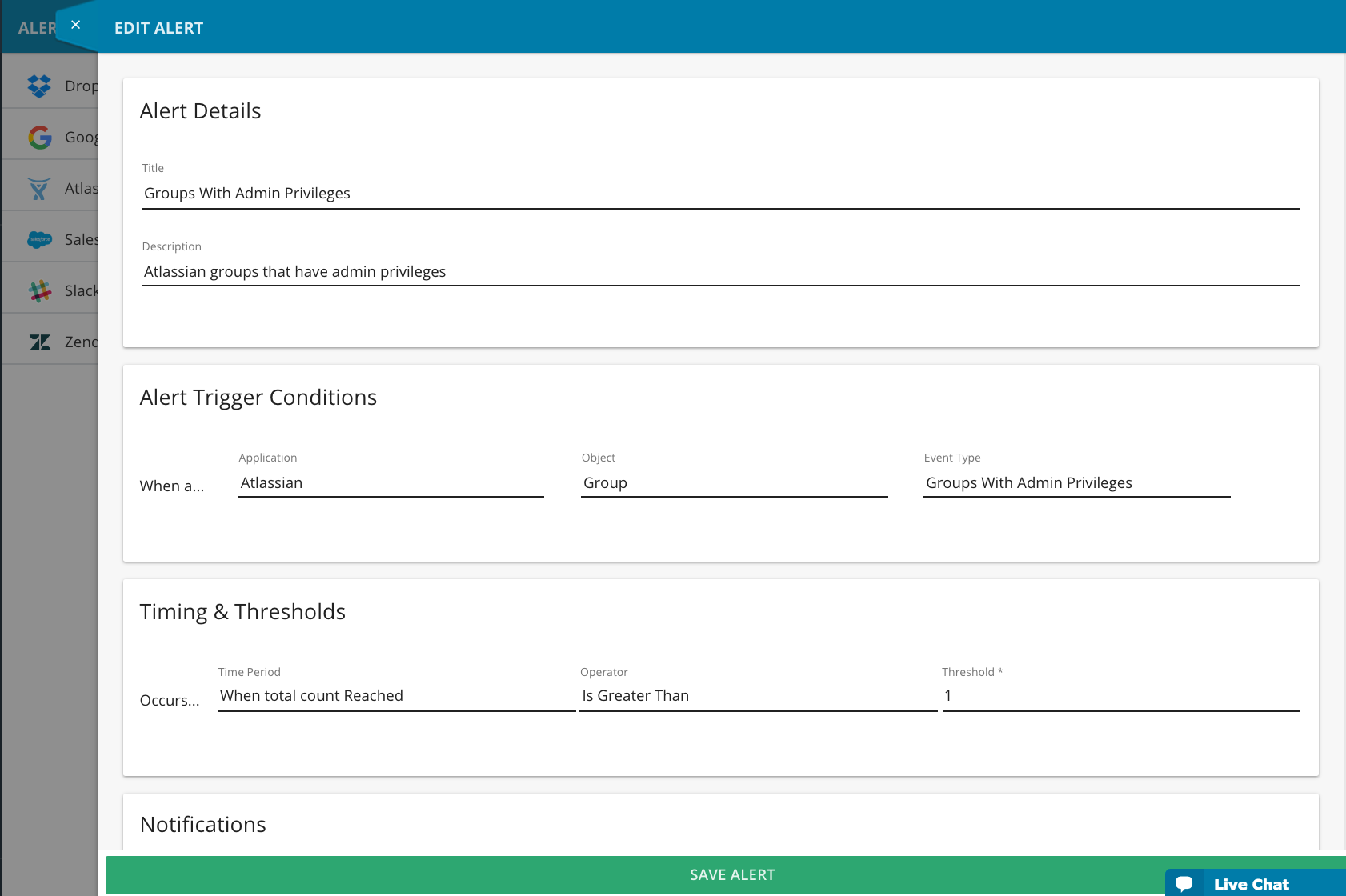Close the Edit Alert panel with the X icon

point(75,25)
